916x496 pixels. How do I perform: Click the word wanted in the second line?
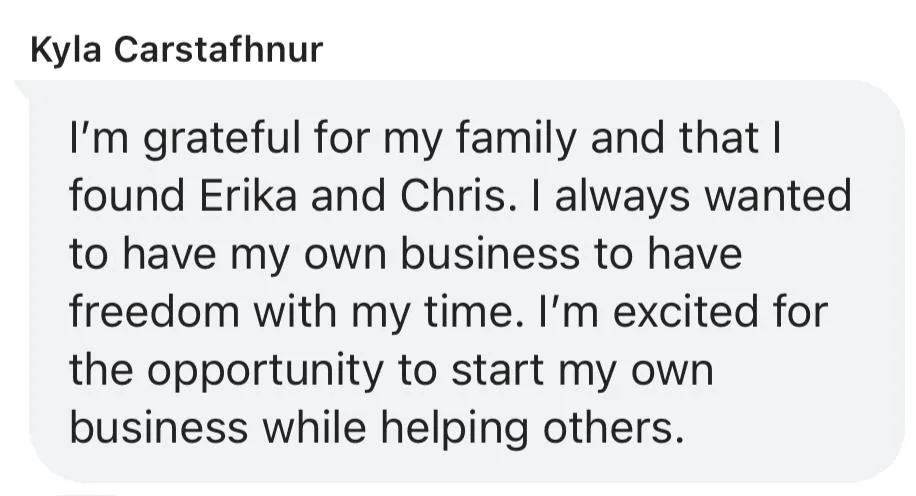778,196
